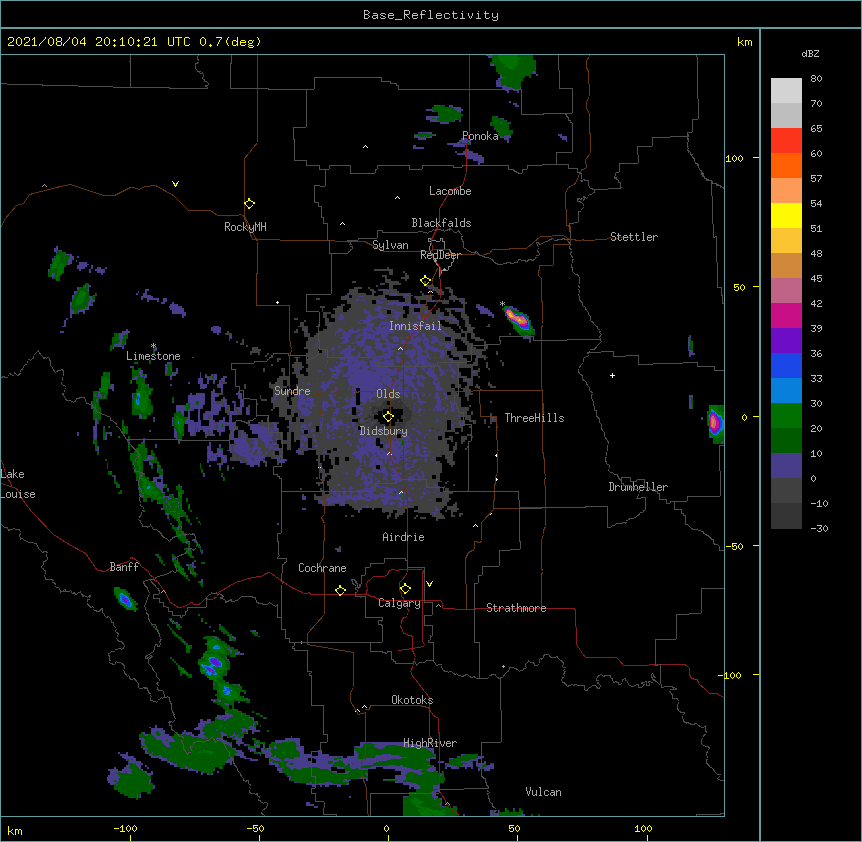Click the white asterisk above Limestone label
Screen dimensions: 862x842
[153, 346]
